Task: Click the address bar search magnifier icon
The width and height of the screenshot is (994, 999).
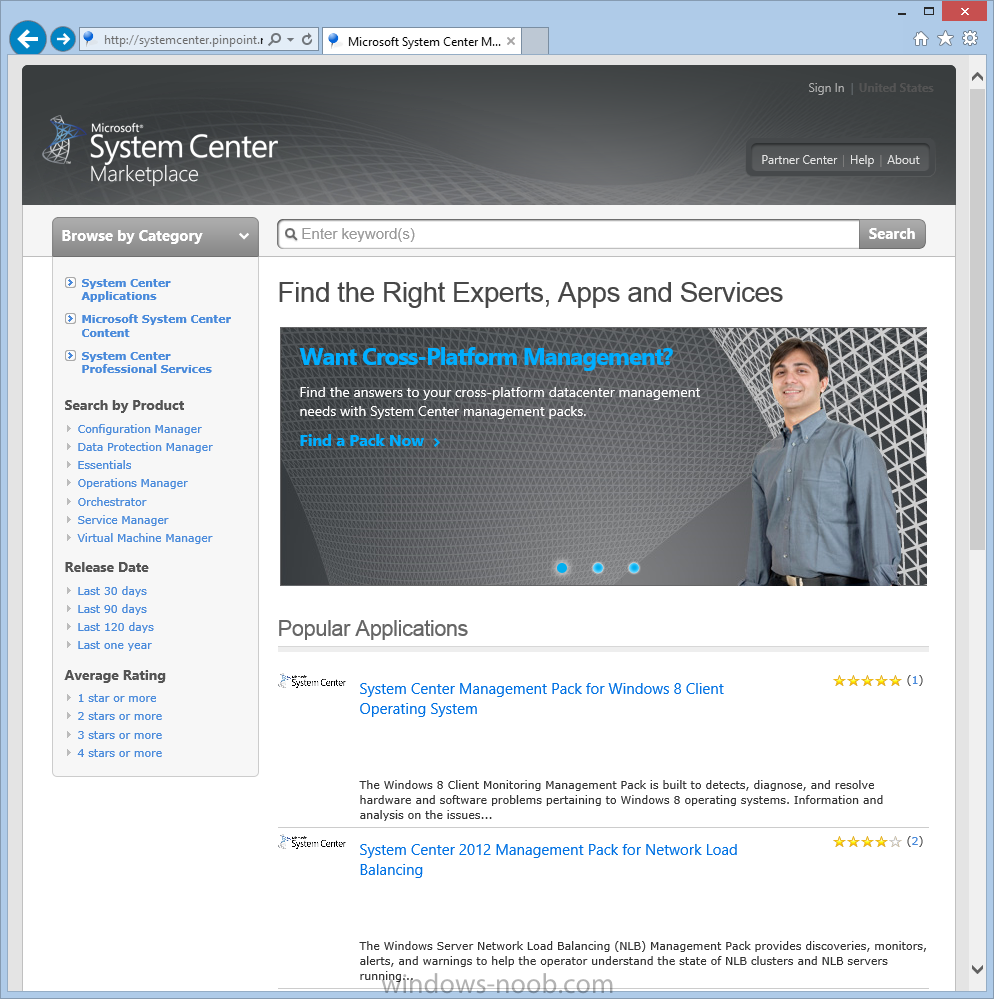Action: [275, 40]
